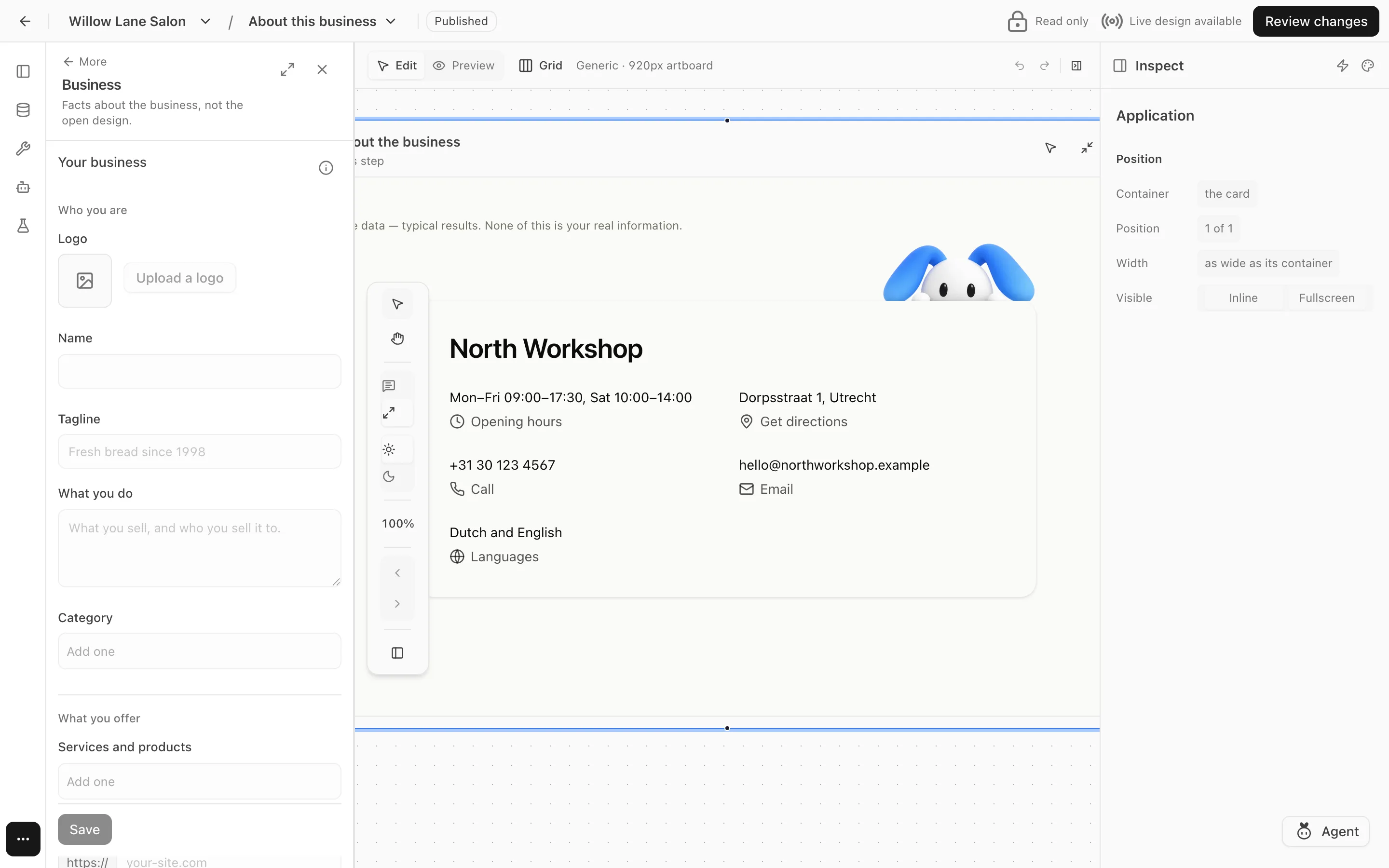
Task: Click the logo image placeholder
Action: [85, 280]
